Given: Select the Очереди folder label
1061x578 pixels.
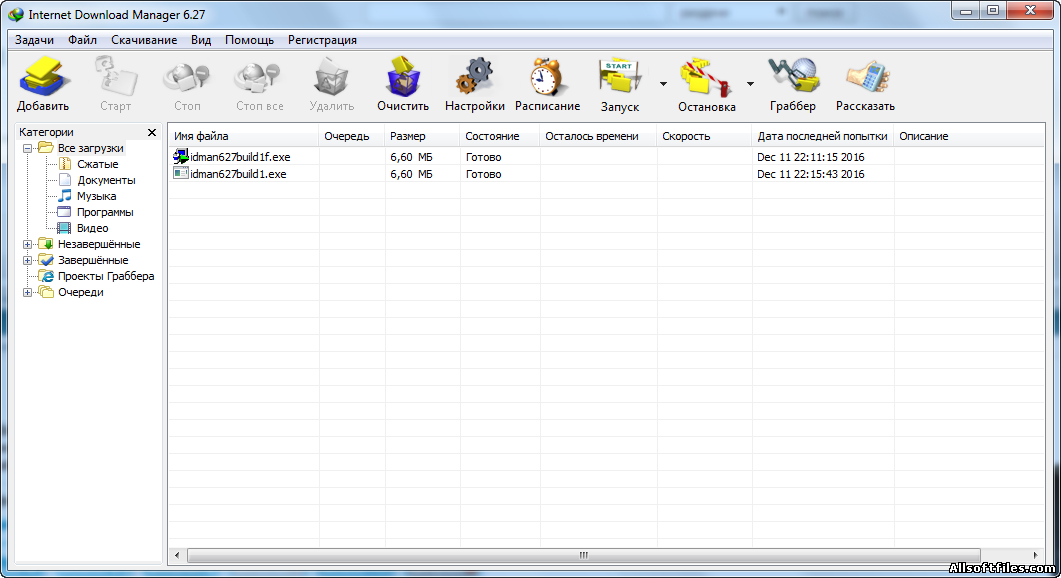Looking at the screenshot, I should click(81, 292).
